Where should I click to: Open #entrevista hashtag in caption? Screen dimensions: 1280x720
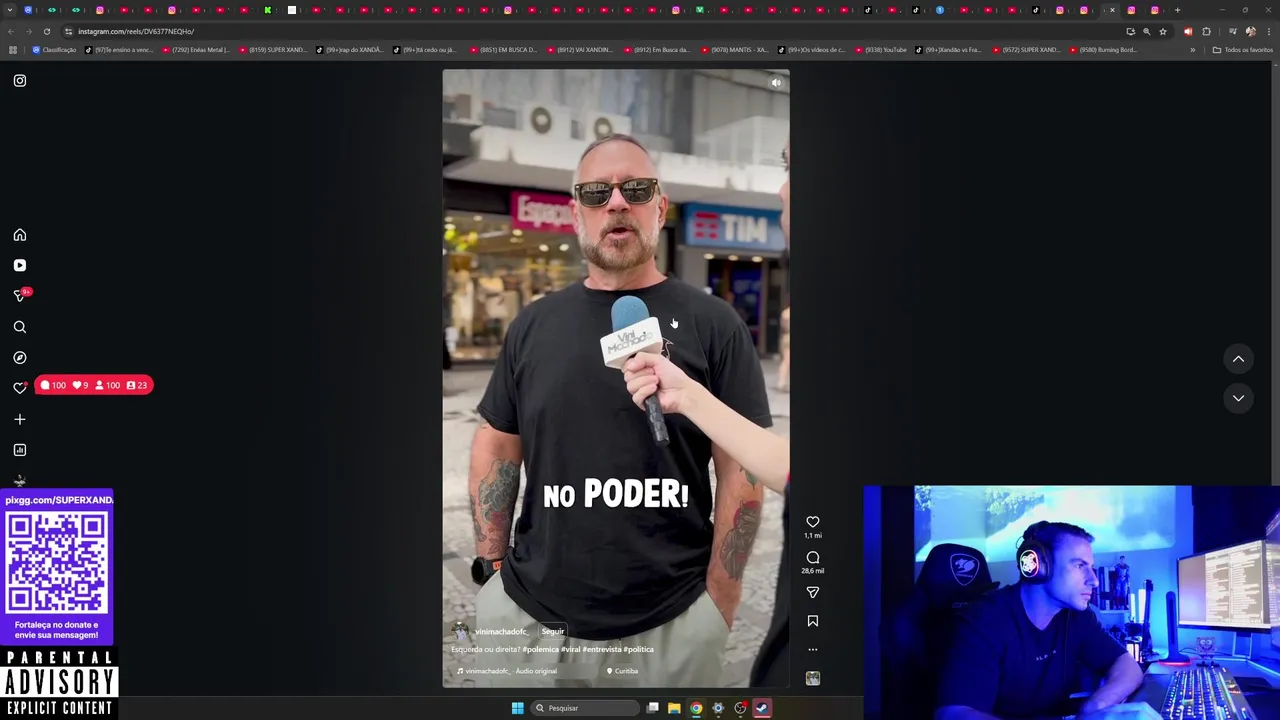(602, 650)
